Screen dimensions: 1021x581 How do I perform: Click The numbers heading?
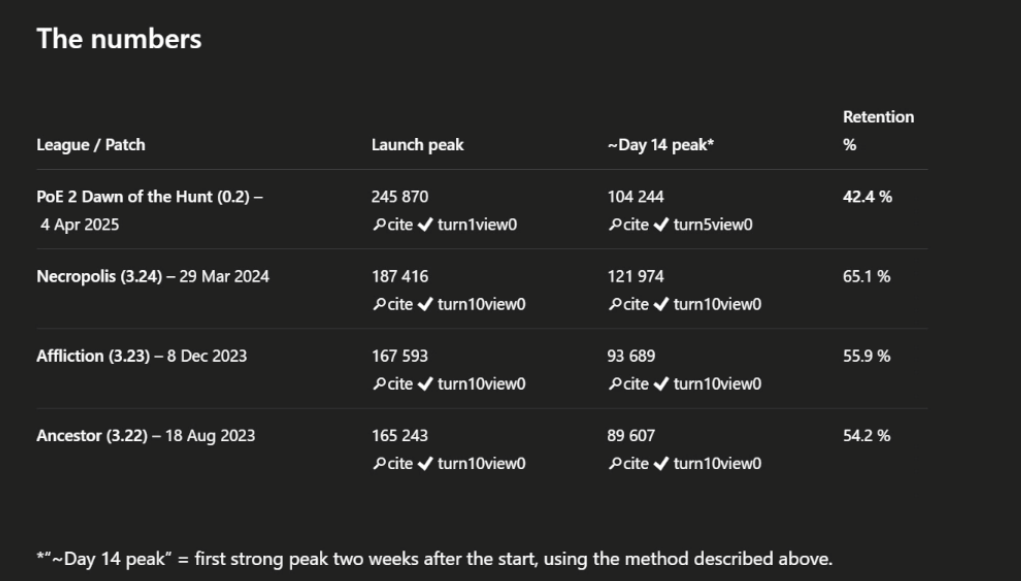click(x=119, y=38)
